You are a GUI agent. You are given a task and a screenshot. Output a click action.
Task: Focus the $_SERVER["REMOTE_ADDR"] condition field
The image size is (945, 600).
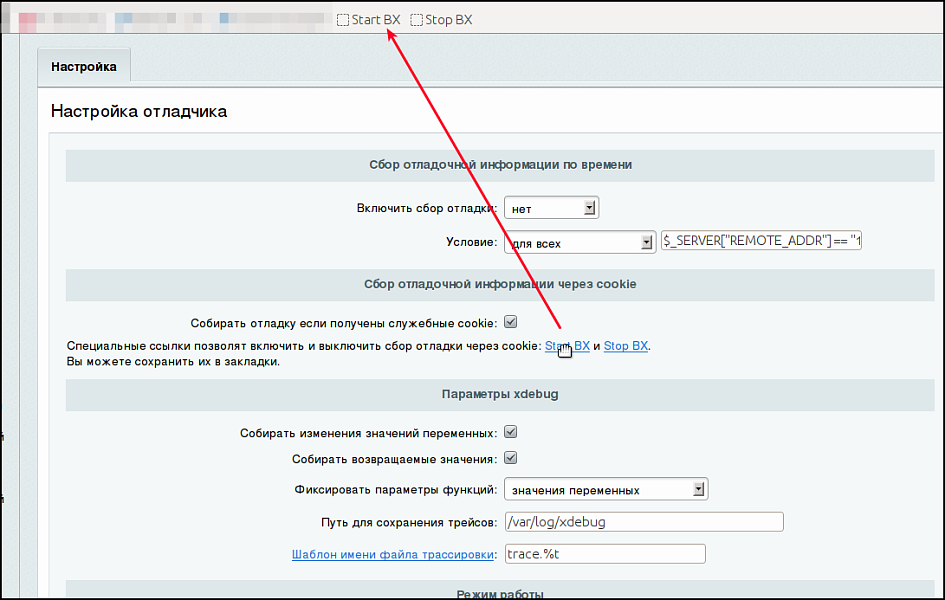click(x=761, y=241)
